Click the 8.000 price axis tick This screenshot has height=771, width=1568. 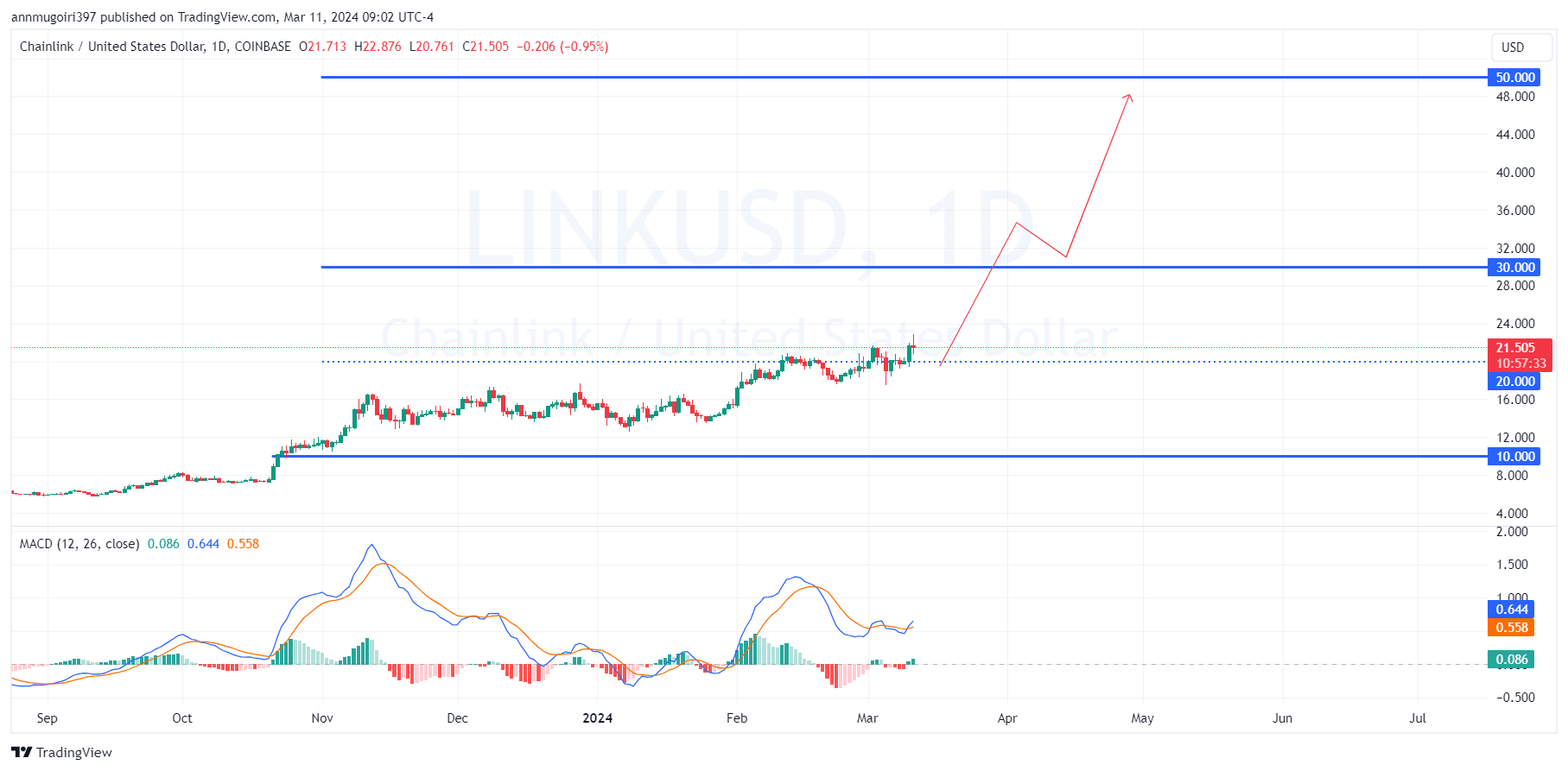click(x=1512, y=476)
